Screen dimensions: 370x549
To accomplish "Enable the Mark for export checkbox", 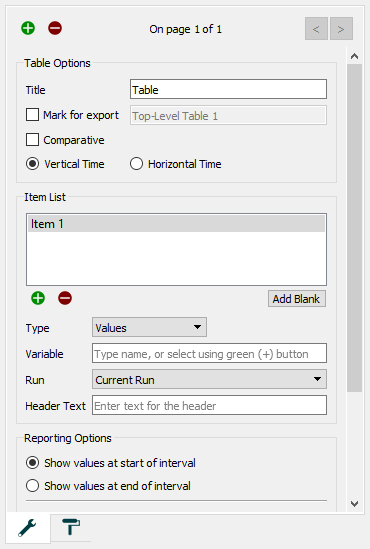I will point(32,115).
